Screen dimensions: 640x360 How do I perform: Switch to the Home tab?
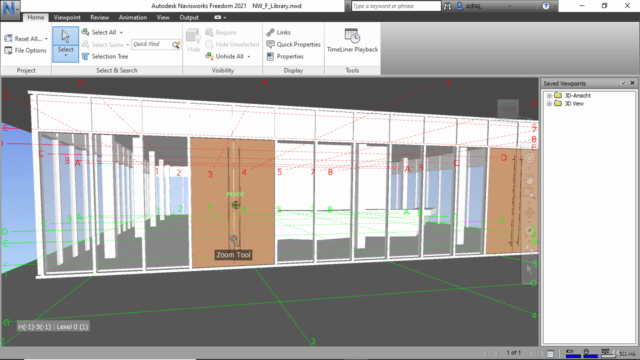(x=36, y=18)
